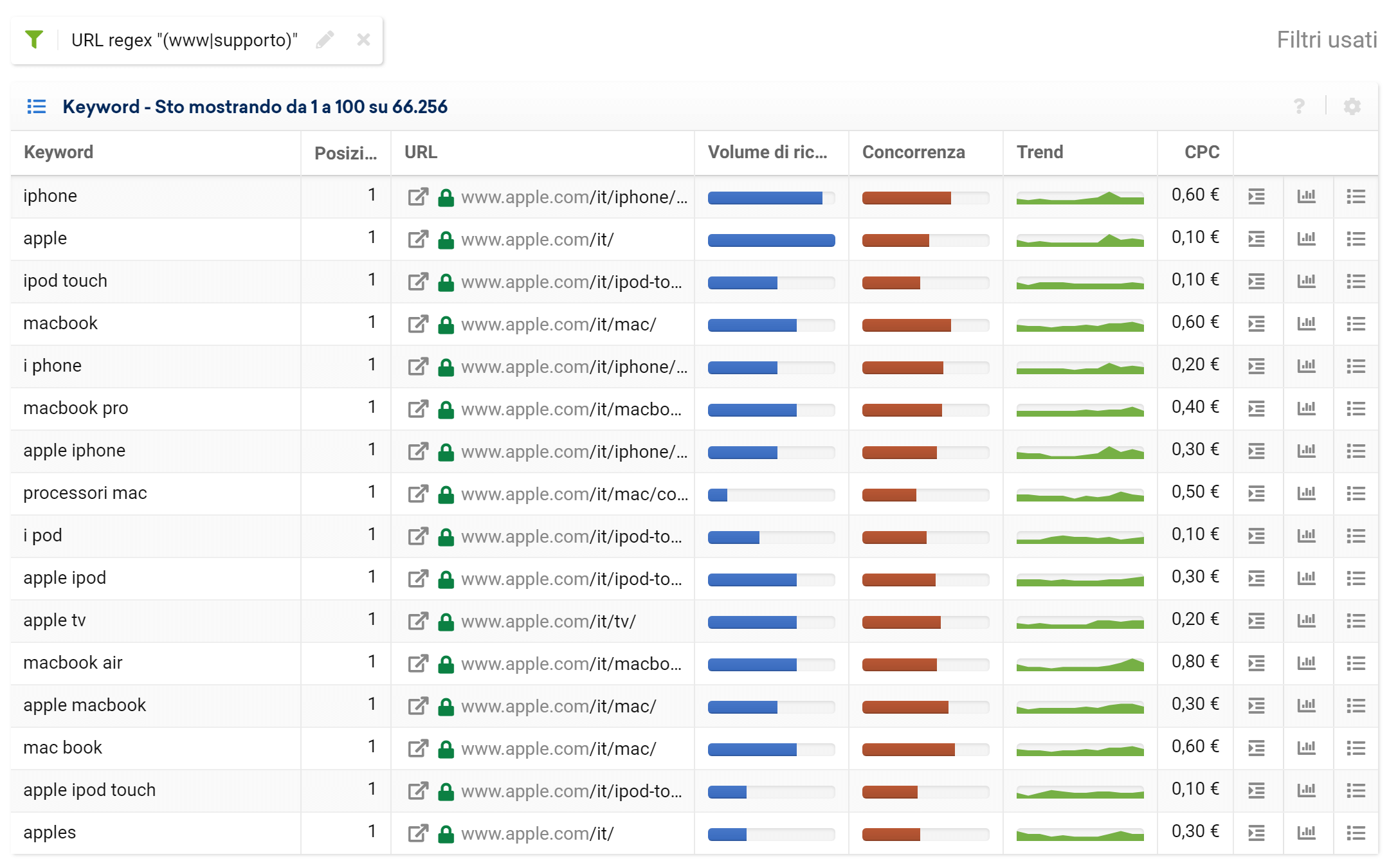1398x868 pixels.
Task: Remove the URL regex filter
Action: [x=363, y=40]
